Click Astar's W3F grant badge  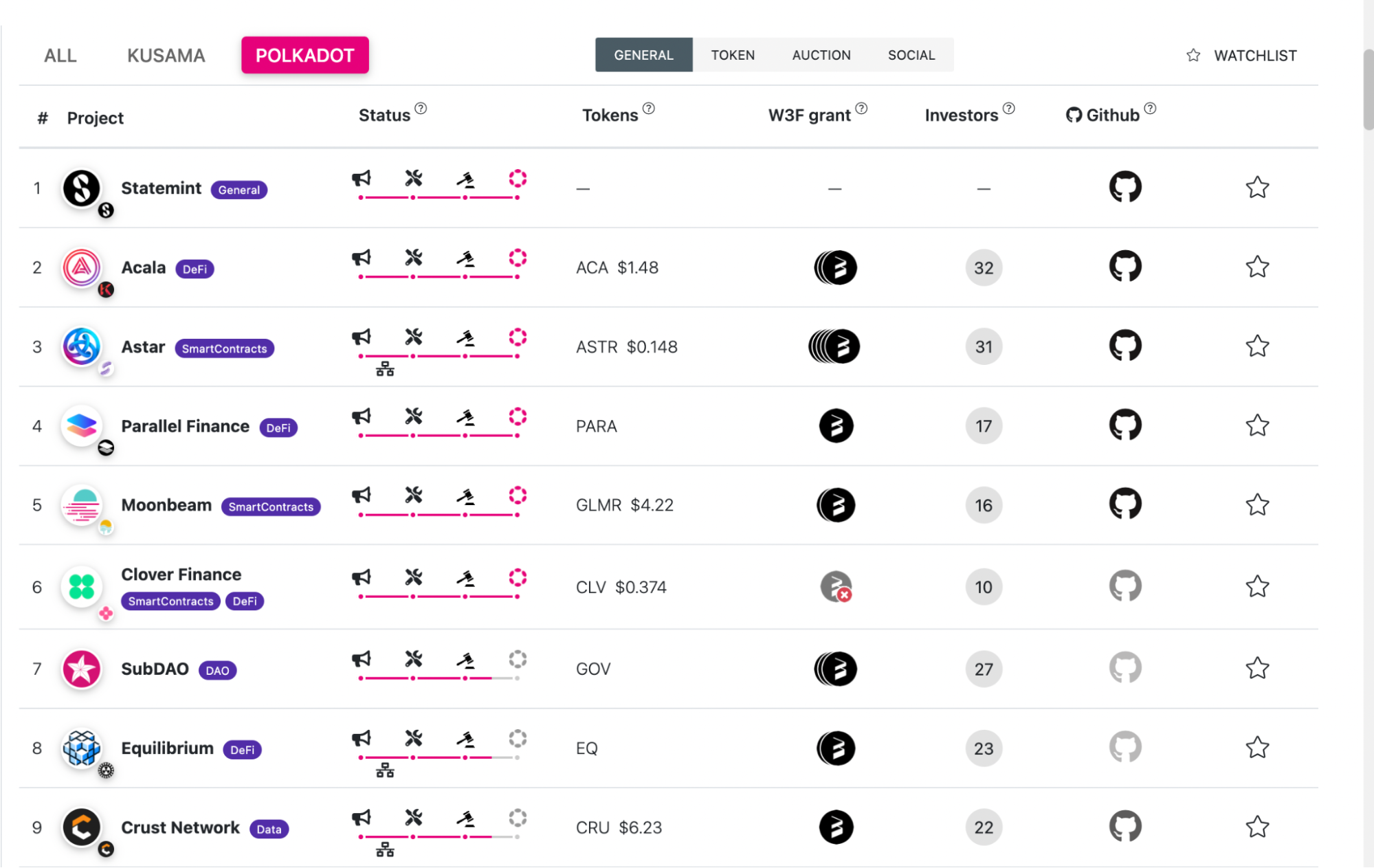click(834, 346)
